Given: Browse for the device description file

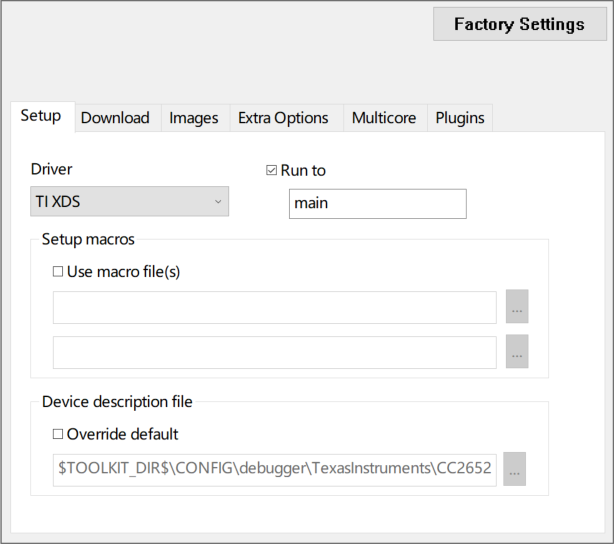Looking at the screenshot, I should coord(515,469).
